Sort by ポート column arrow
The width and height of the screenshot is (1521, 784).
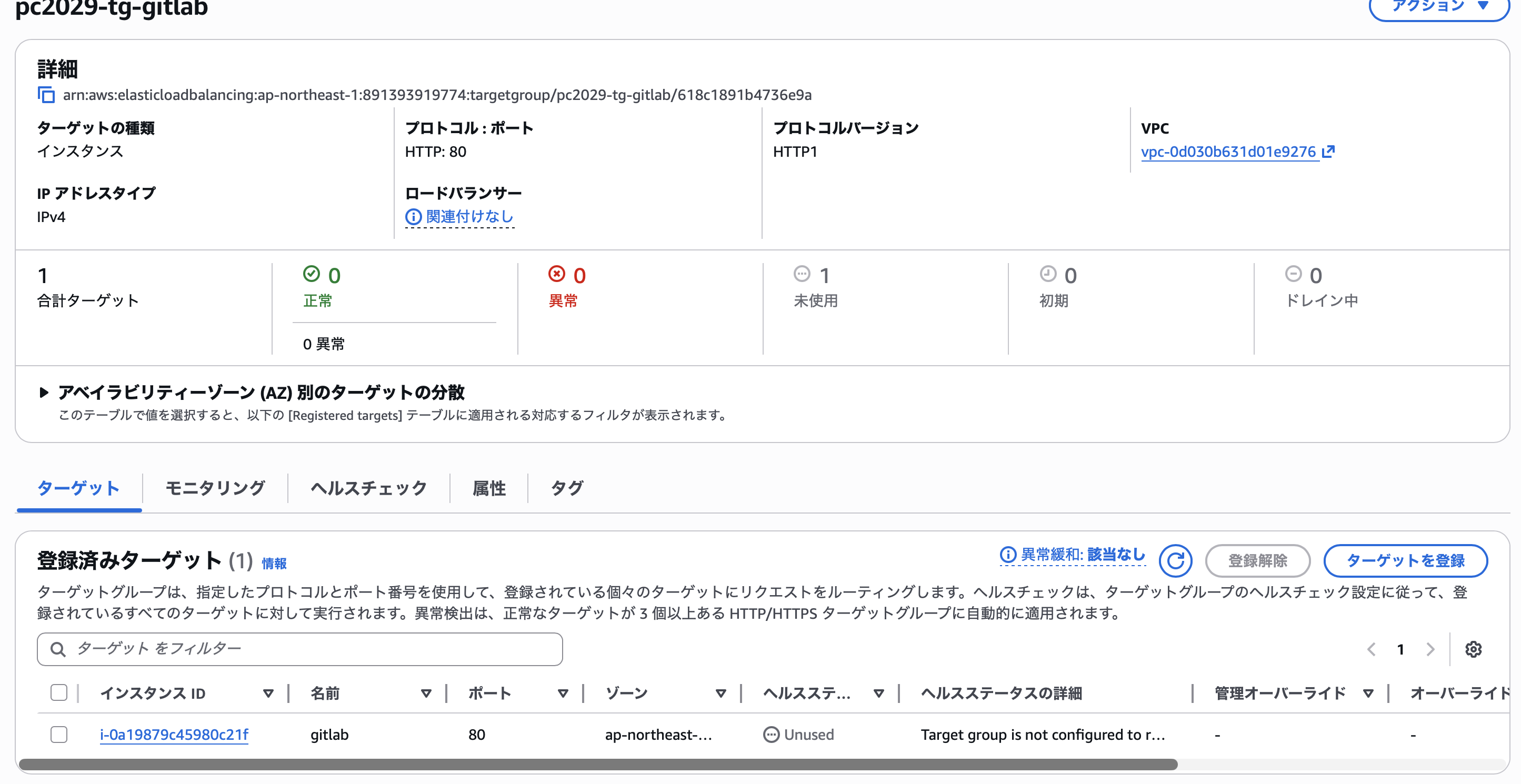[563, 693]
